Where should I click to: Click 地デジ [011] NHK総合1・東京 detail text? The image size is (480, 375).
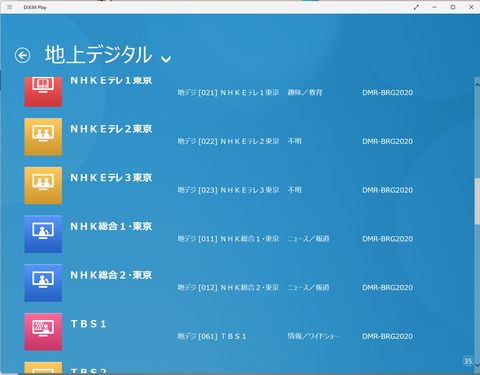228,239
